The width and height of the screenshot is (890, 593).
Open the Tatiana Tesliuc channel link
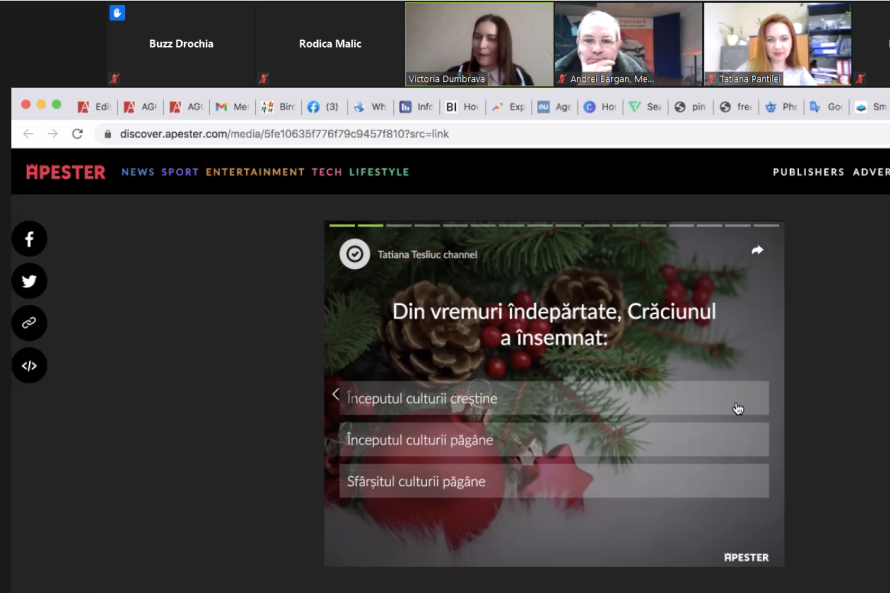coord(427,255)
